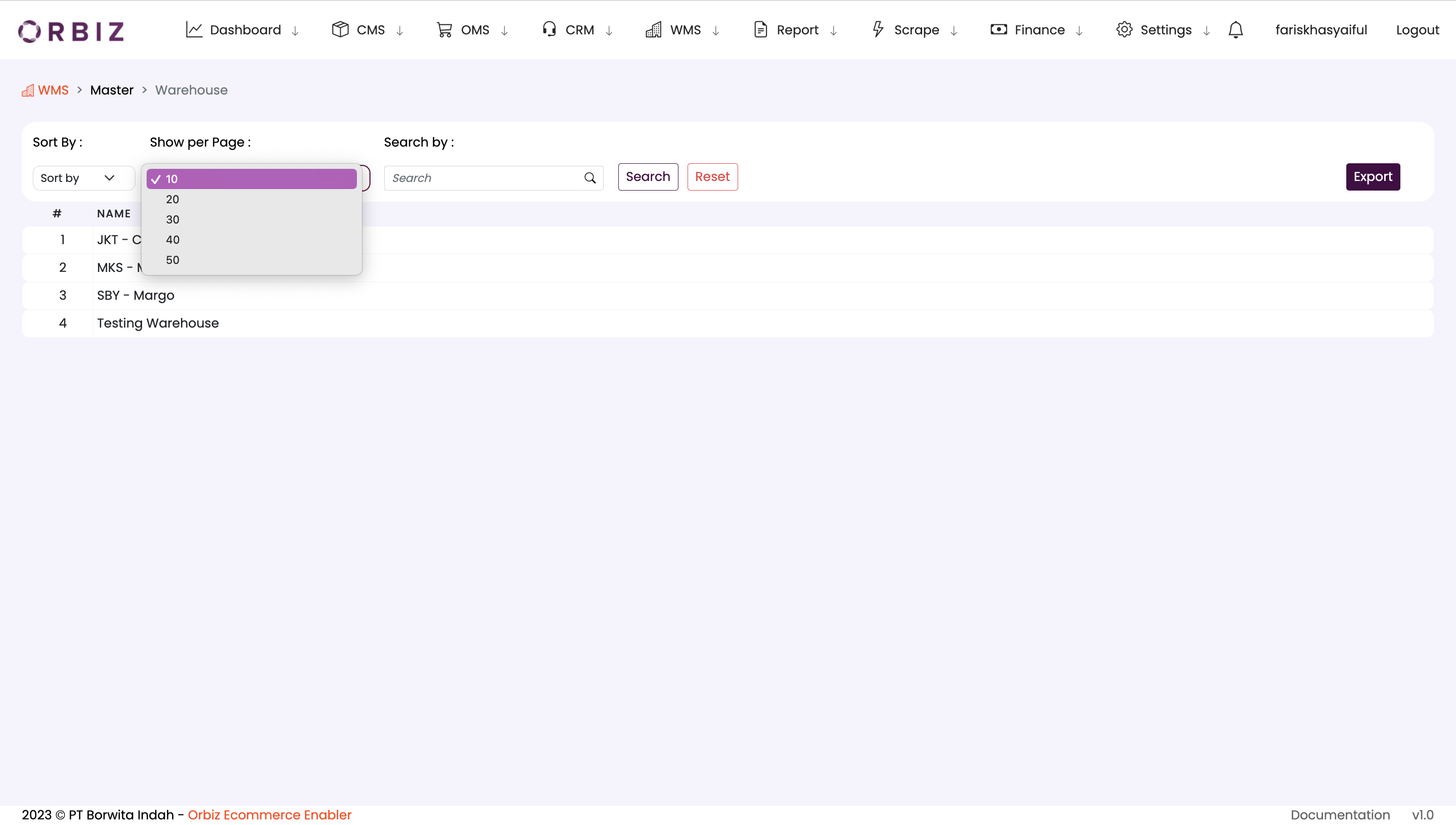The width and height of the screenshot is (1456, 825).
Task: Click the Export button
Action: 1373,176
